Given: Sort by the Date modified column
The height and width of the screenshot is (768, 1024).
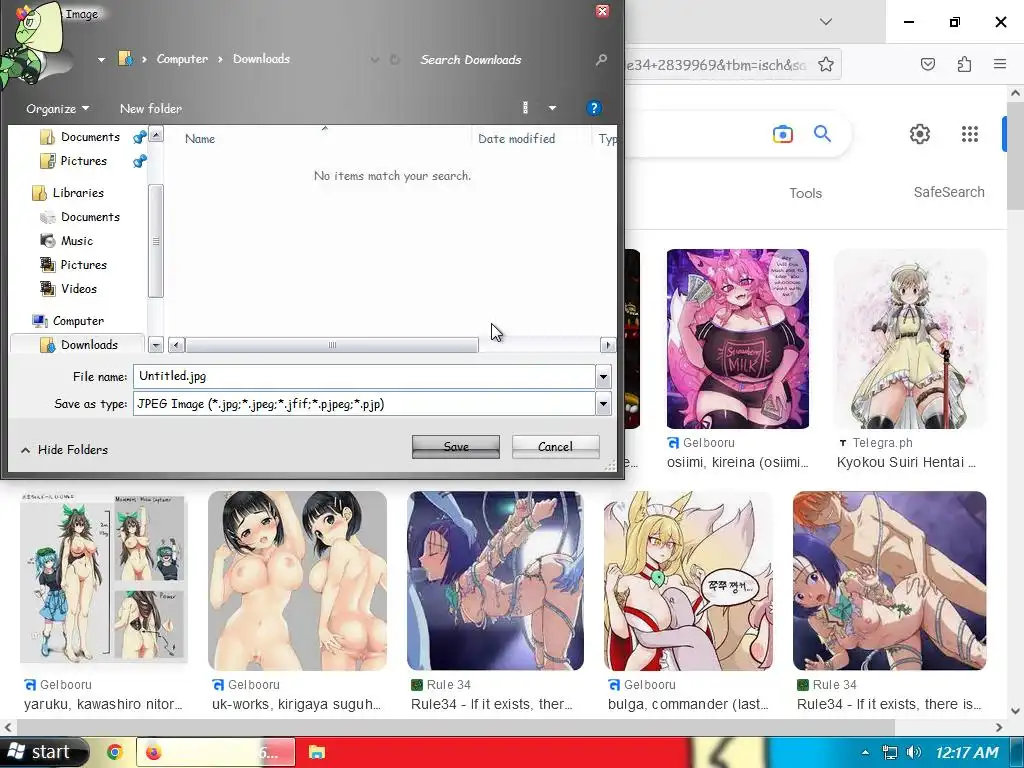Looking at the screenshot, I should click(x=516, y=138).
